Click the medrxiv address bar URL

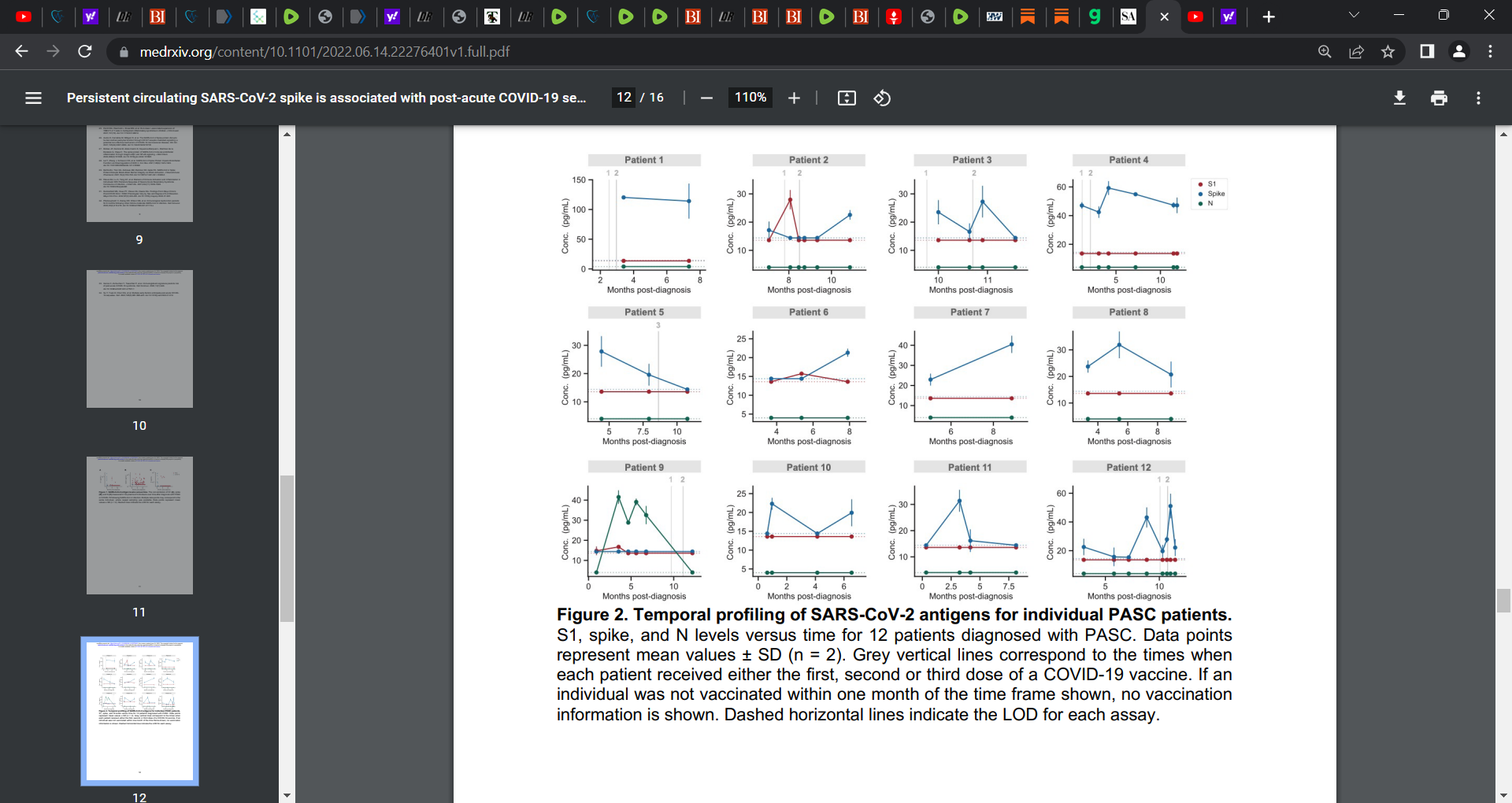(324, 52)
